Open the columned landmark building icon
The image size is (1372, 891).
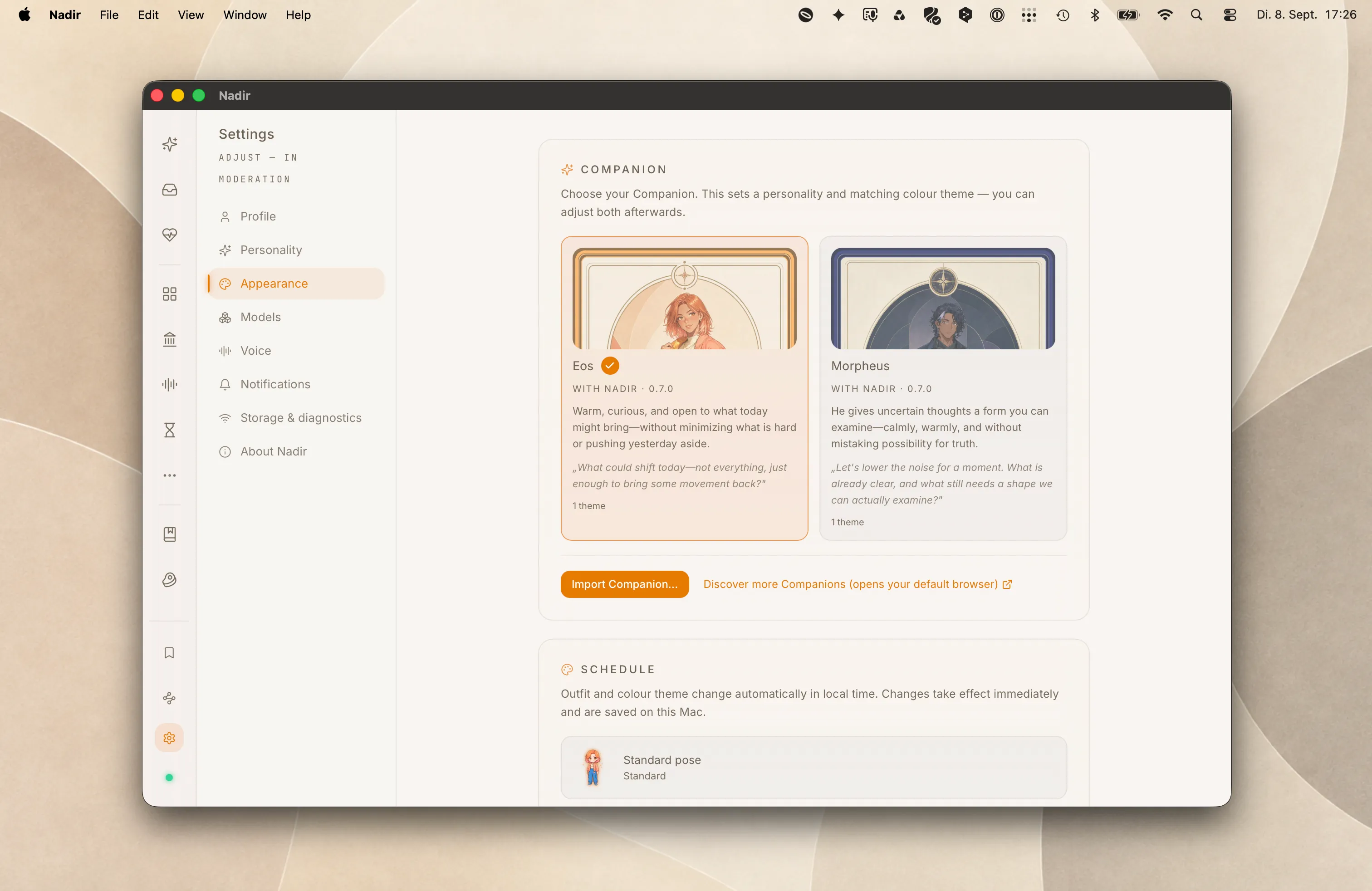(x=170, y=339)
